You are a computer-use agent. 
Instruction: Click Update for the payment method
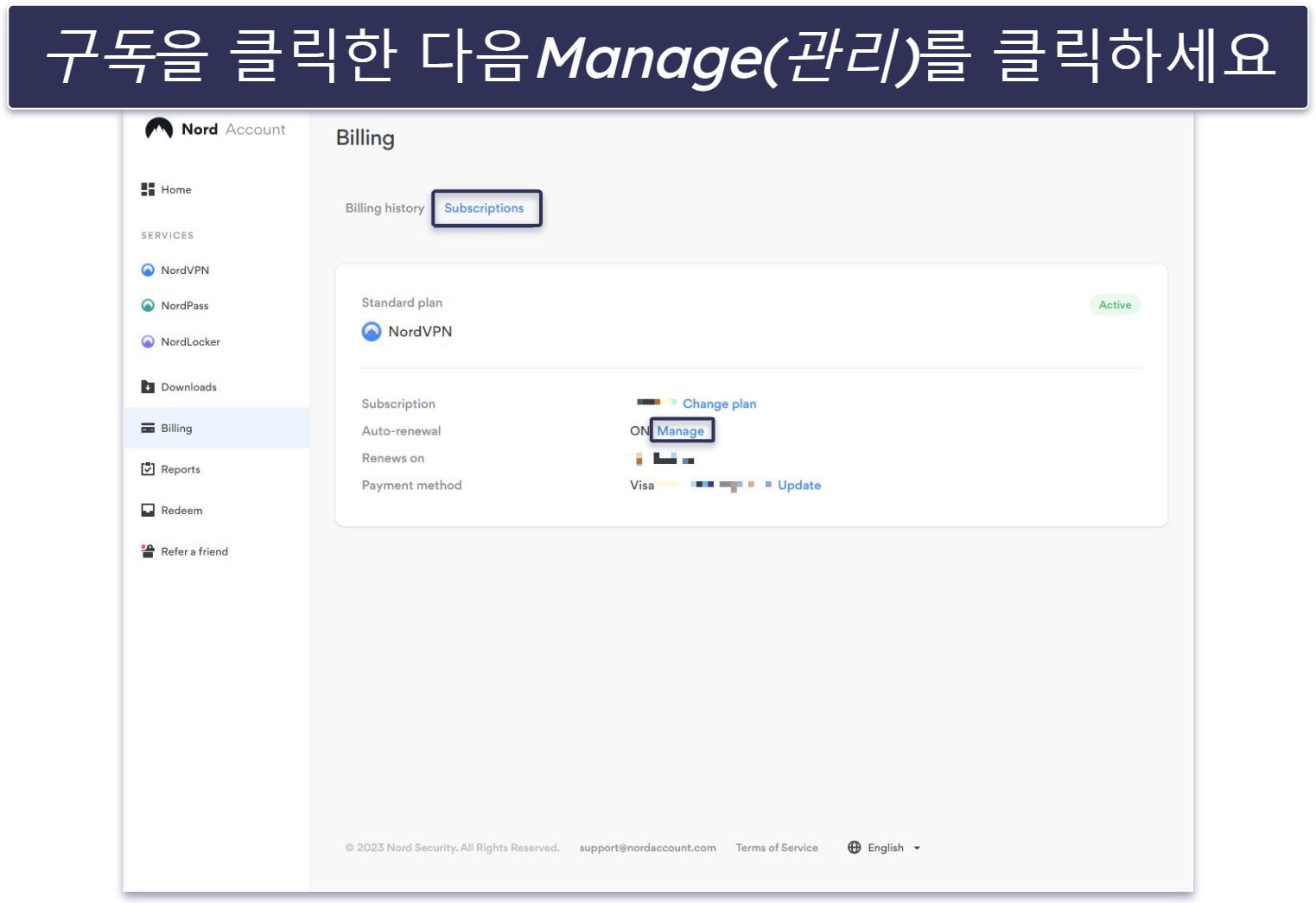coord(799,485)
